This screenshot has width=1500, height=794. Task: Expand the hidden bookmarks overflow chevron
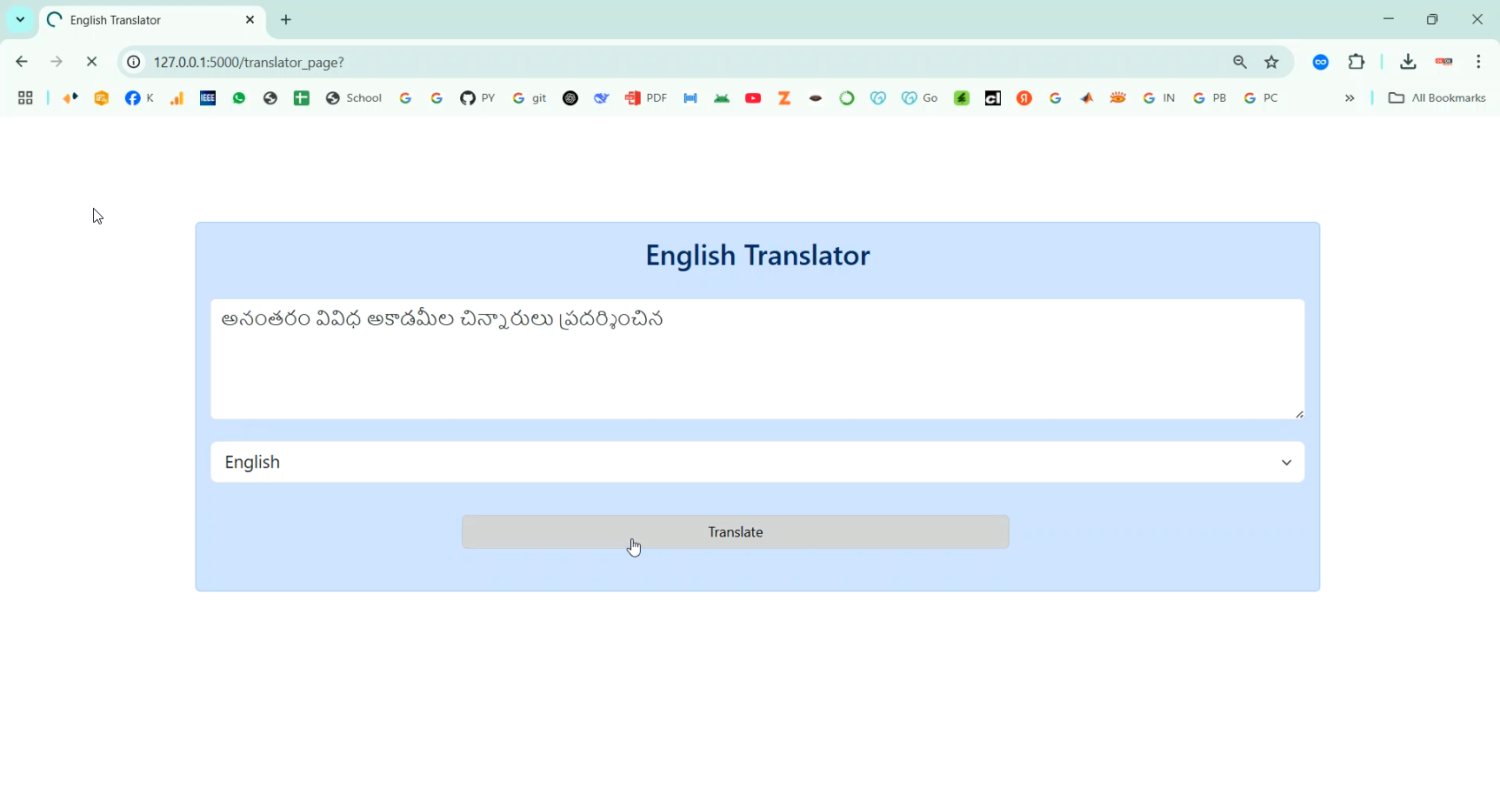point(1349,98)
